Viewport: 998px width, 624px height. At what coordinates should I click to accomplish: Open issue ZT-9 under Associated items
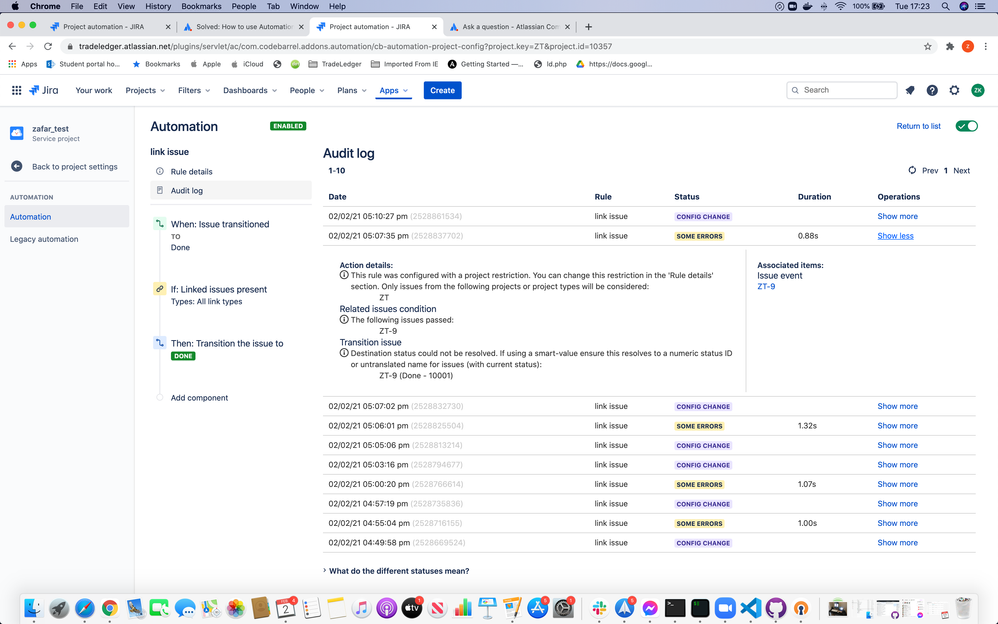[x=766, y=286]
